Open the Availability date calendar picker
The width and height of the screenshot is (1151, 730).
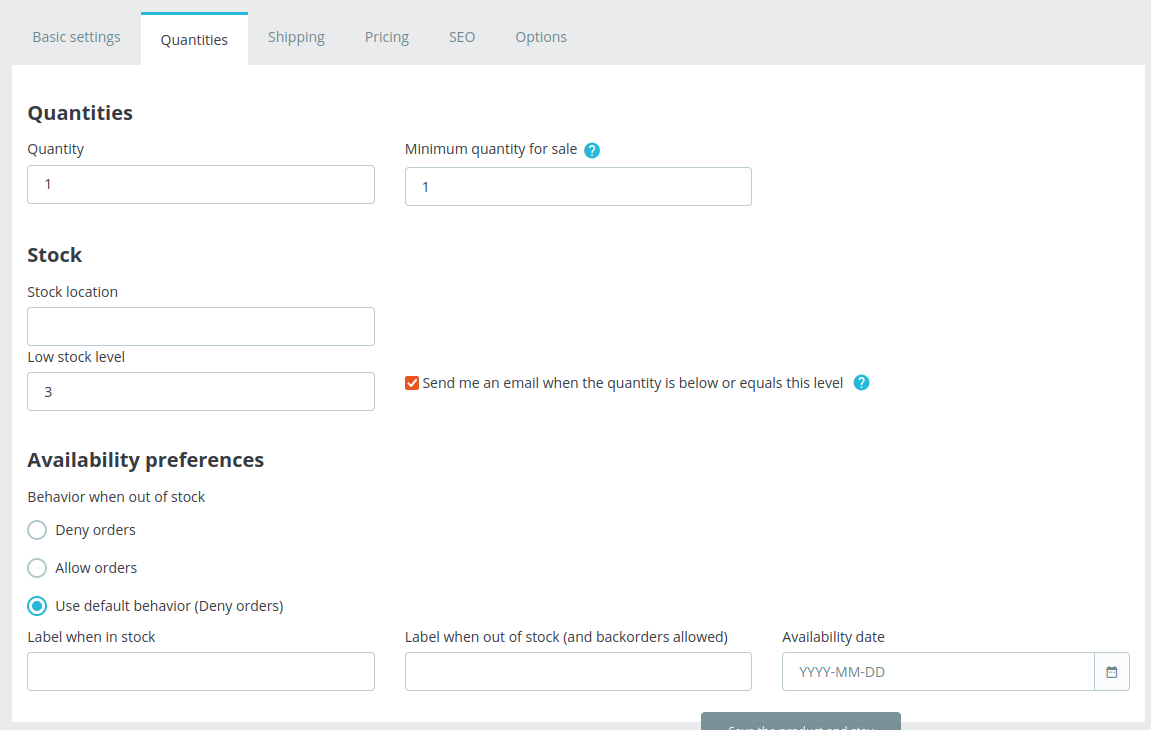(x=1111, y=671)
